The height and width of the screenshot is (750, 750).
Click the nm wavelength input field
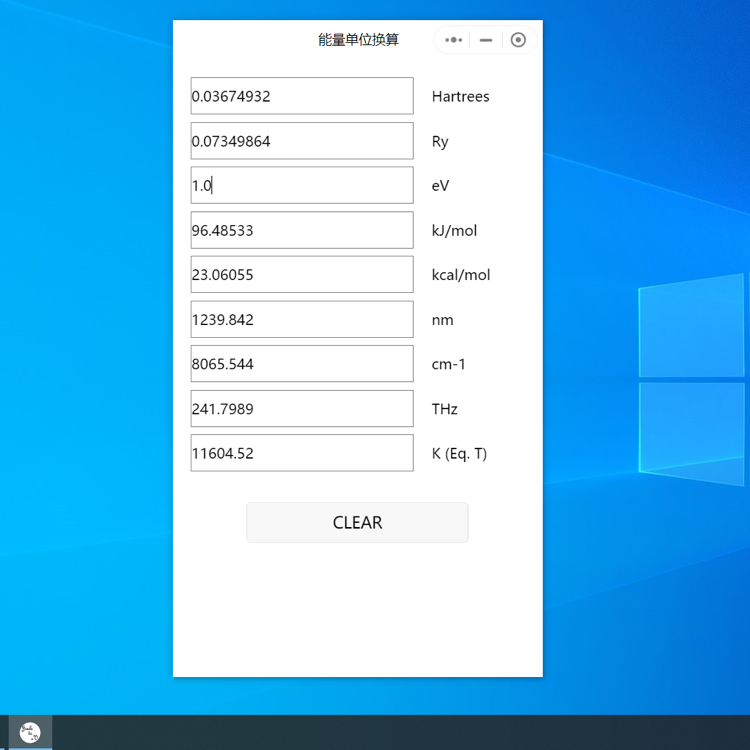[302, 320]
